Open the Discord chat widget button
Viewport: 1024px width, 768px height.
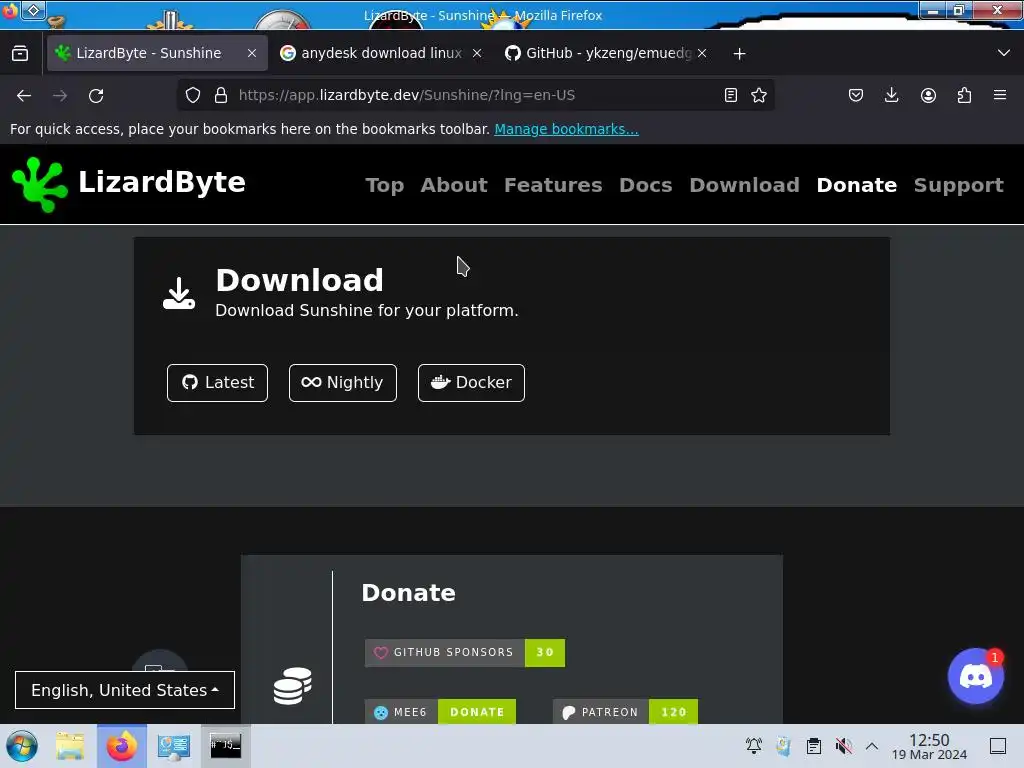tap(976, 676)
